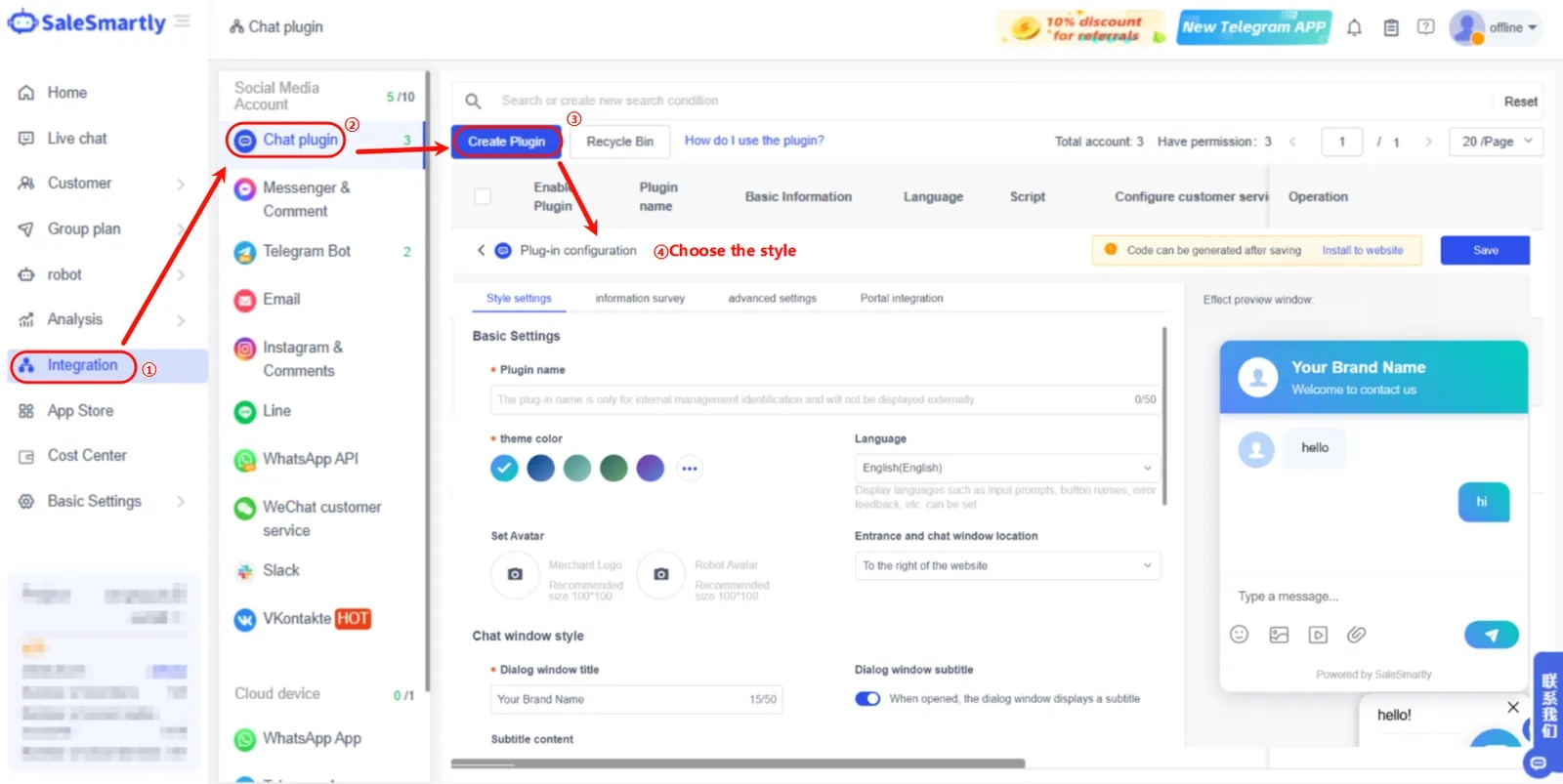Switch to advanced settings tab
The height and width of the screenshot is (784, 1563).
click(772, 298)
